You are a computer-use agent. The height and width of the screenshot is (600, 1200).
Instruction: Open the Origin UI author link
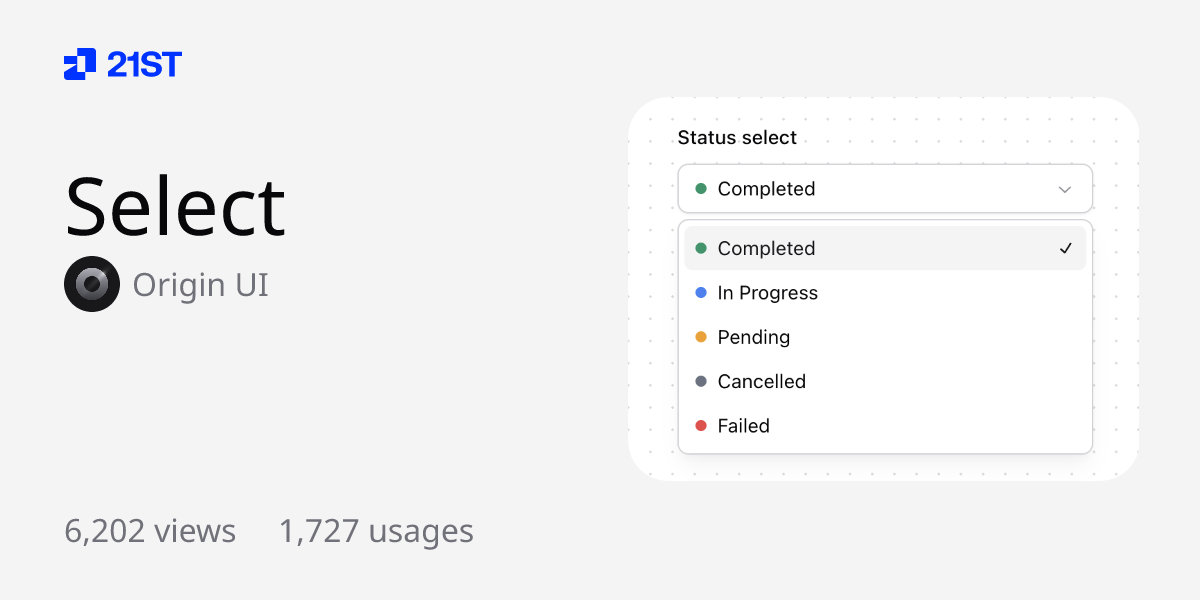pyautogui.click(x=200, y=285)
